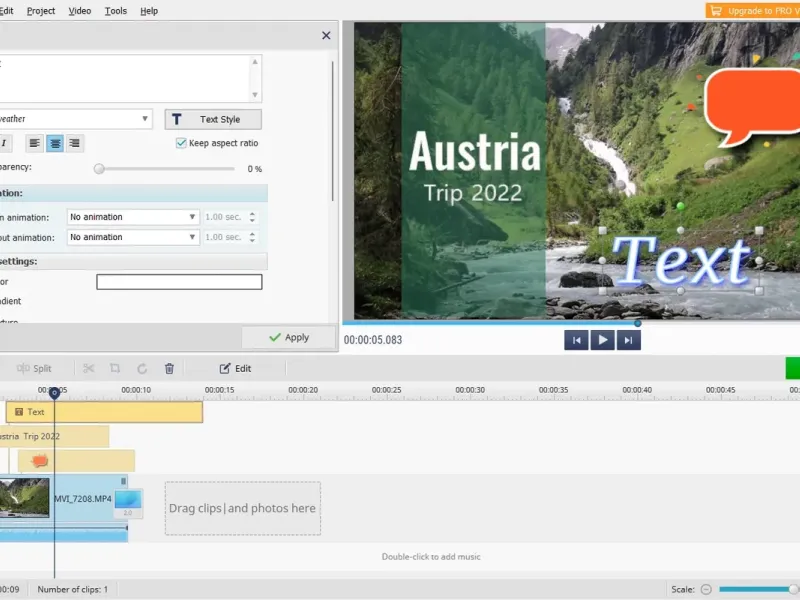Image resolution: width=800 pixels, height=600 pixels.
Task: Click the scissors cut icon
Action: click(x=89, y=368)
